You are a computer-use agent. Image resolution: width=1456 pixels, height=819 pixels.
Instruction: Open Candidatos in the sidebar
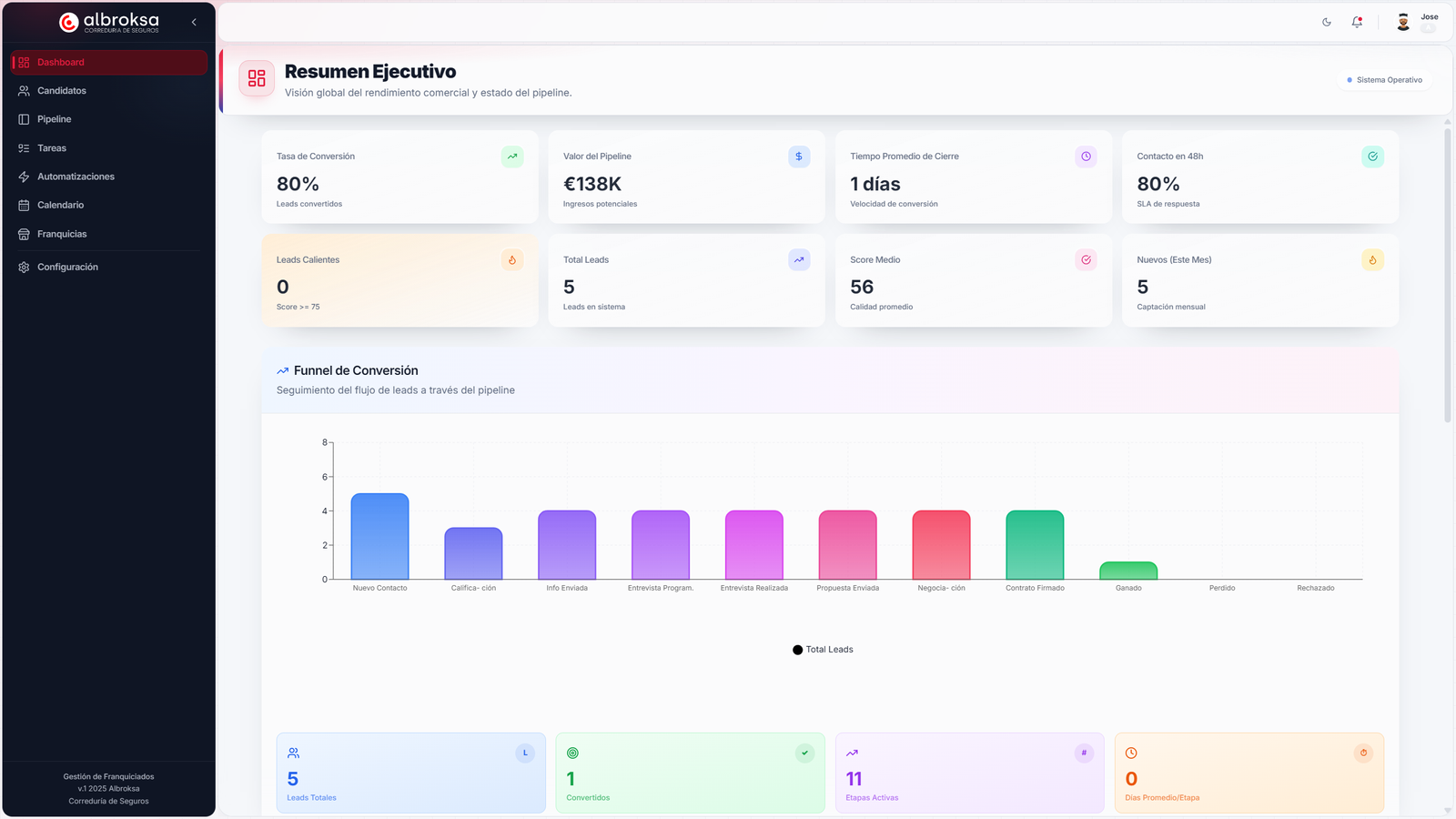tap(62, 91)
